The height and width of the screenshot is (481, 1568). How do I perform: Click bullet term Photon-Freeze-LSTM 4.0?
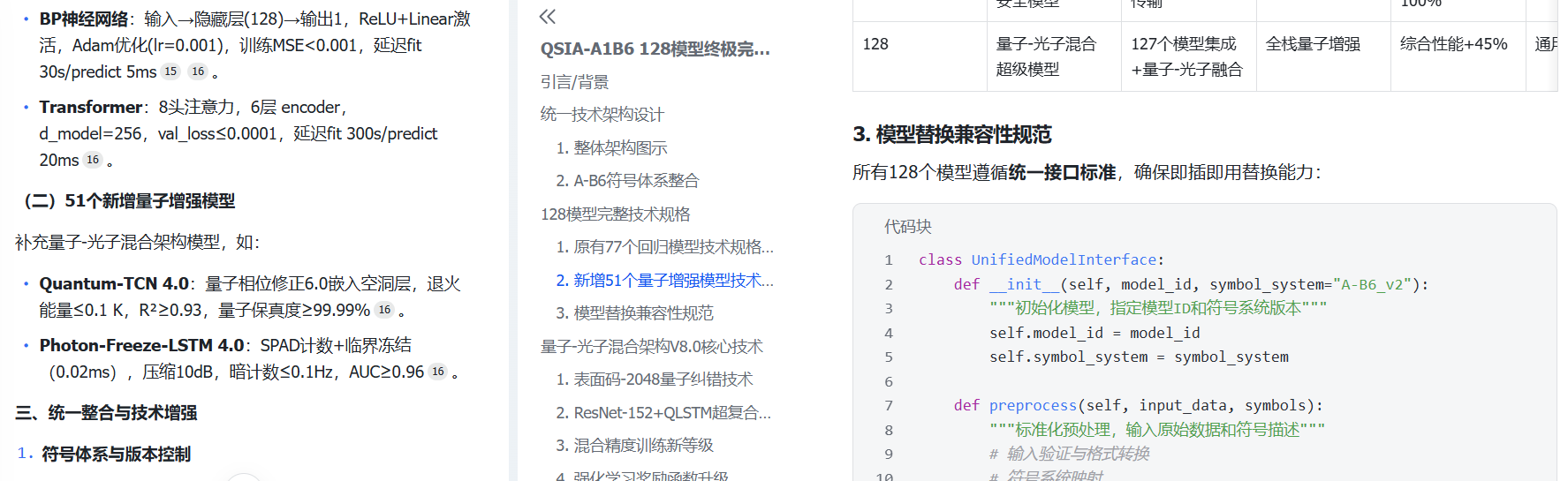141,345
